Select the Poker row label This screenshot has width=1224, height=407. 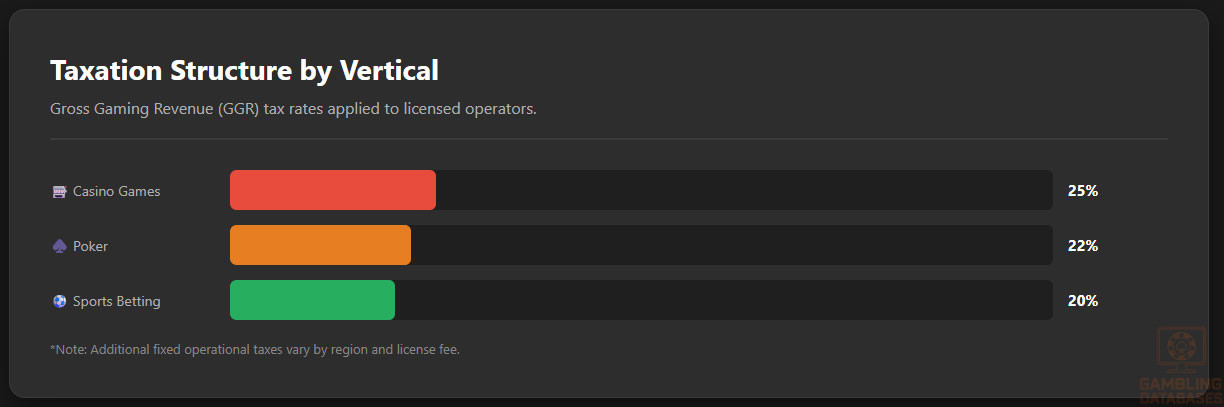coord(90,246)
